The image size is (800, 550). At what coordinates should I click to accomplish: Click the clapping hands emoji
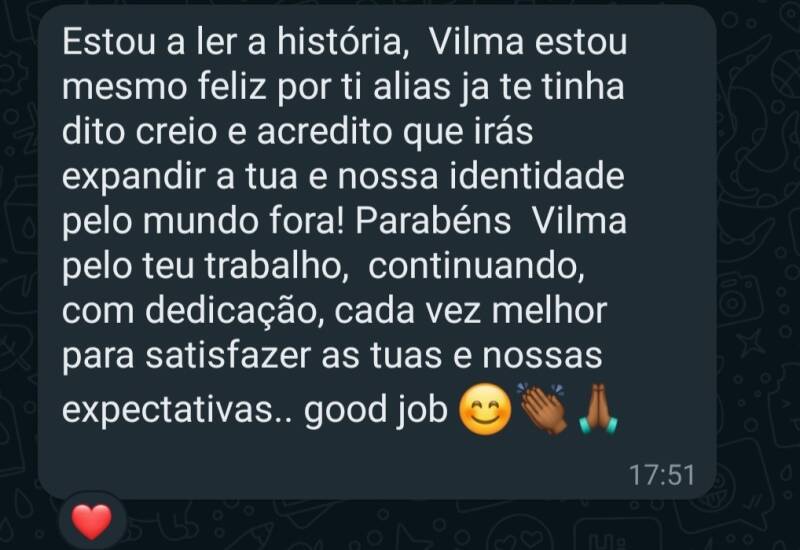[543, 408]
